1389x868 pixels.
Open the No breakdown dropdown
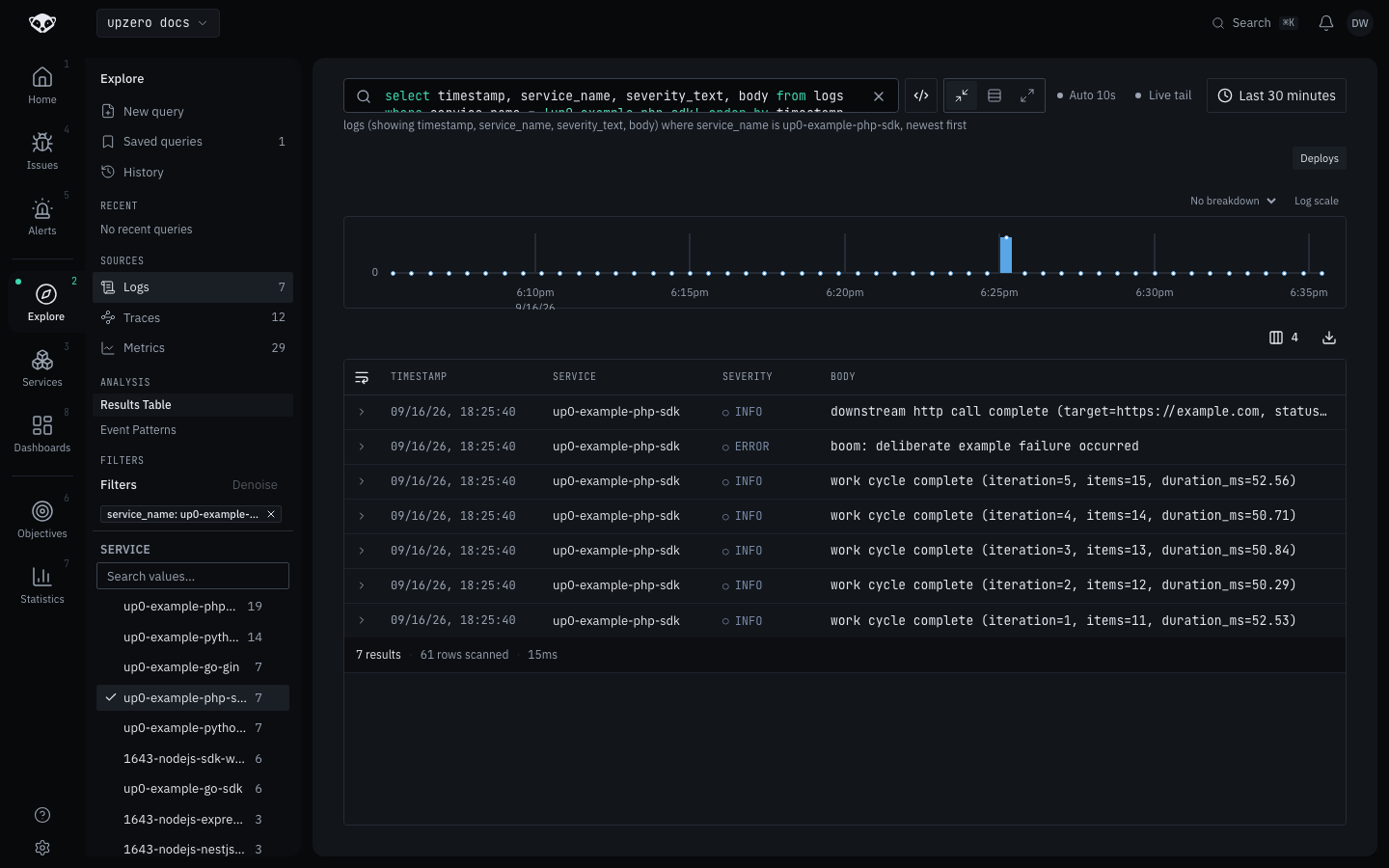(x=1233, y=201)
